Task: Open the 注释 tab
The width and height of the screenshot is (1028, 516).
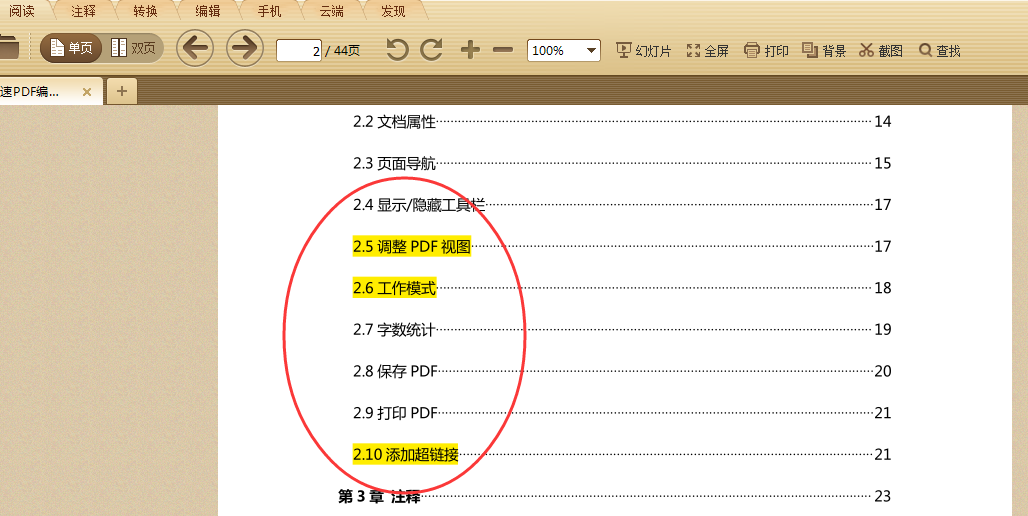Action: pos(83,11)
